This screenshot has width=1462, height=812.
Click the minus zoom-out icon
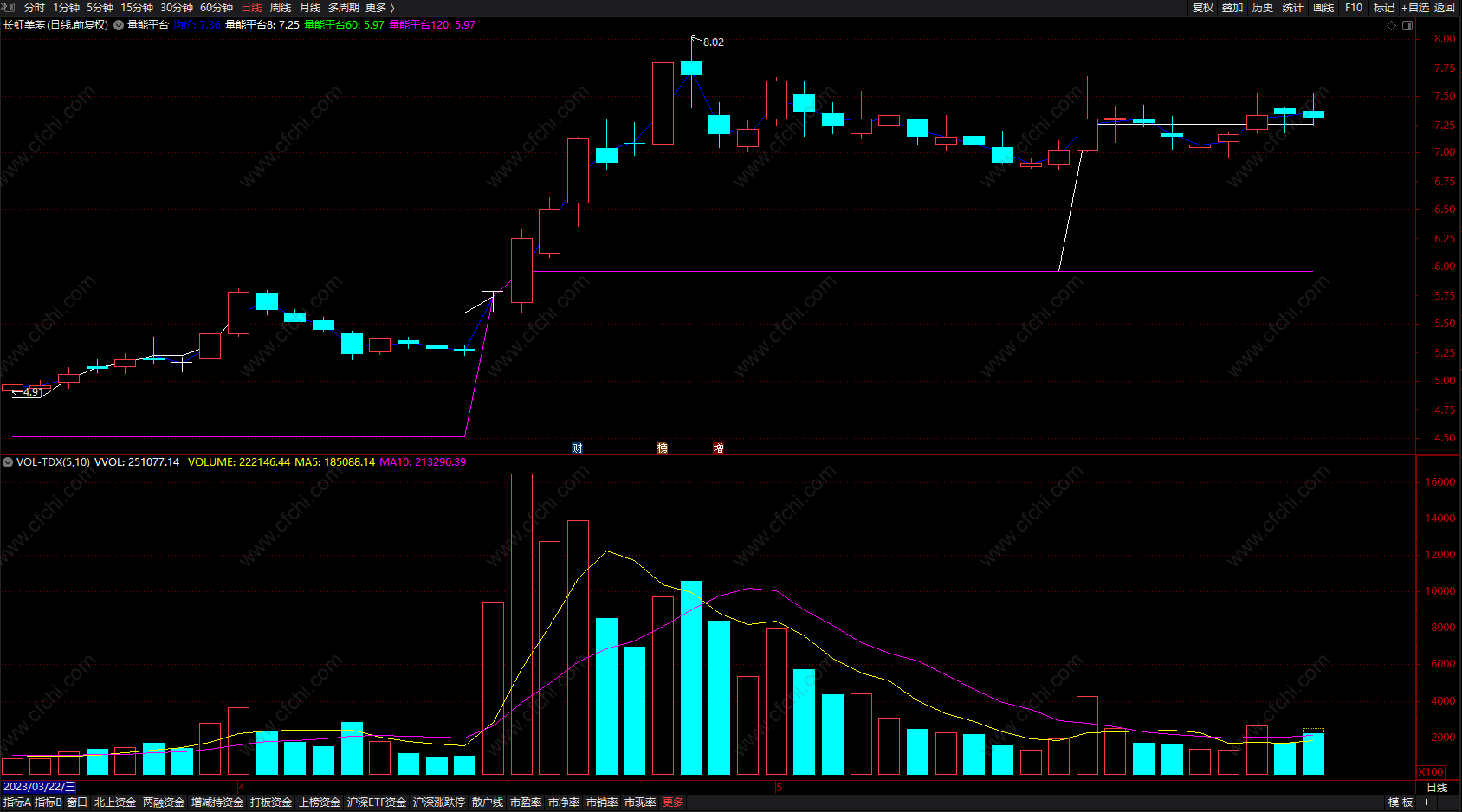(1447, 802)
